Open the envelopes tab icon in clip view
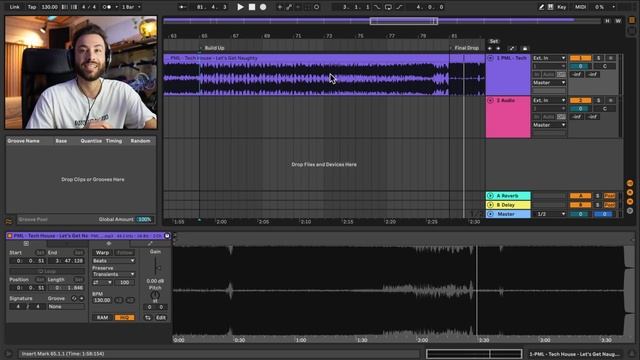This screenshot has width=640, height=360. click(150, 244)
